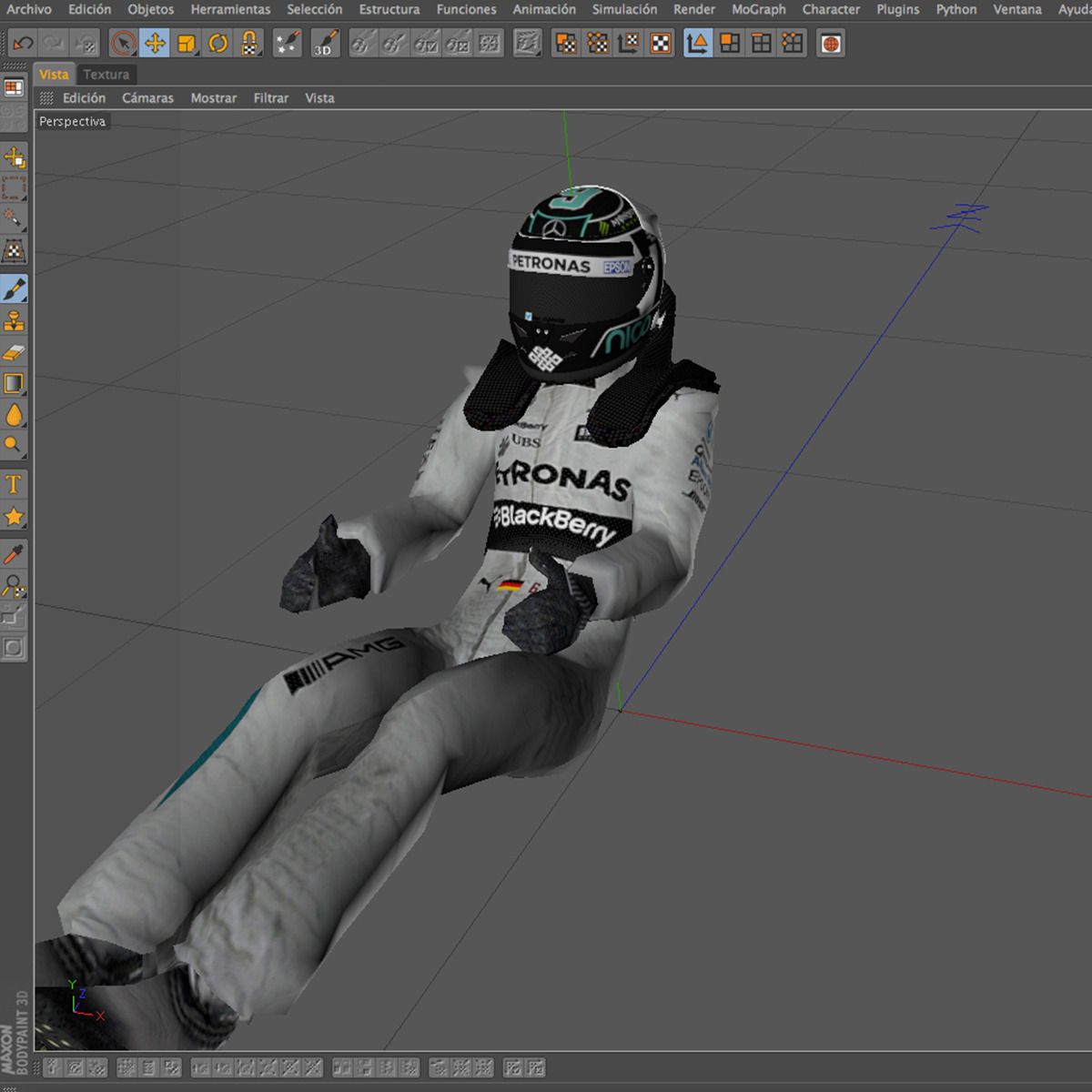Viewport: 1092px width, 1092px height.
Task: Switch to the Textura tab
Action: 106,75
